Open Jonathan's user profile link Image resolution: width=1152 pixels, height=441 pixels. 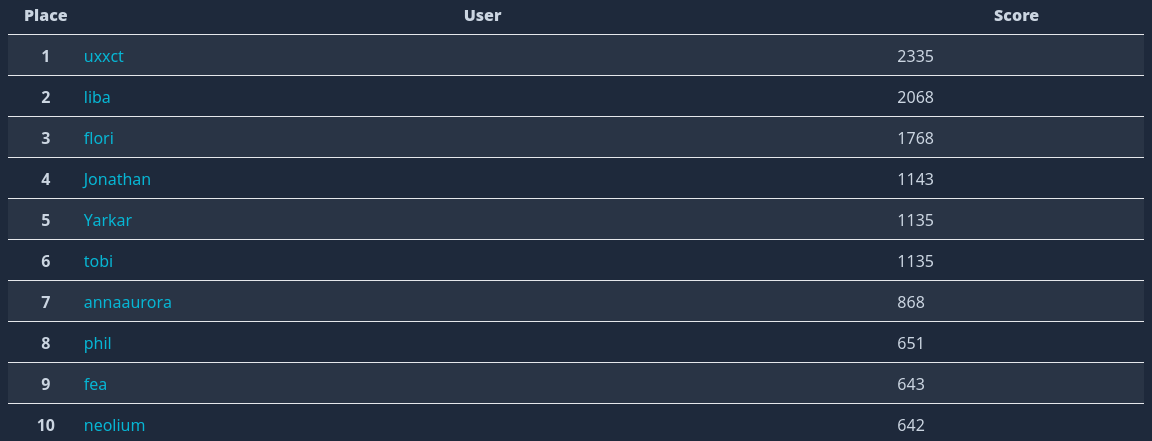(117, 179)
